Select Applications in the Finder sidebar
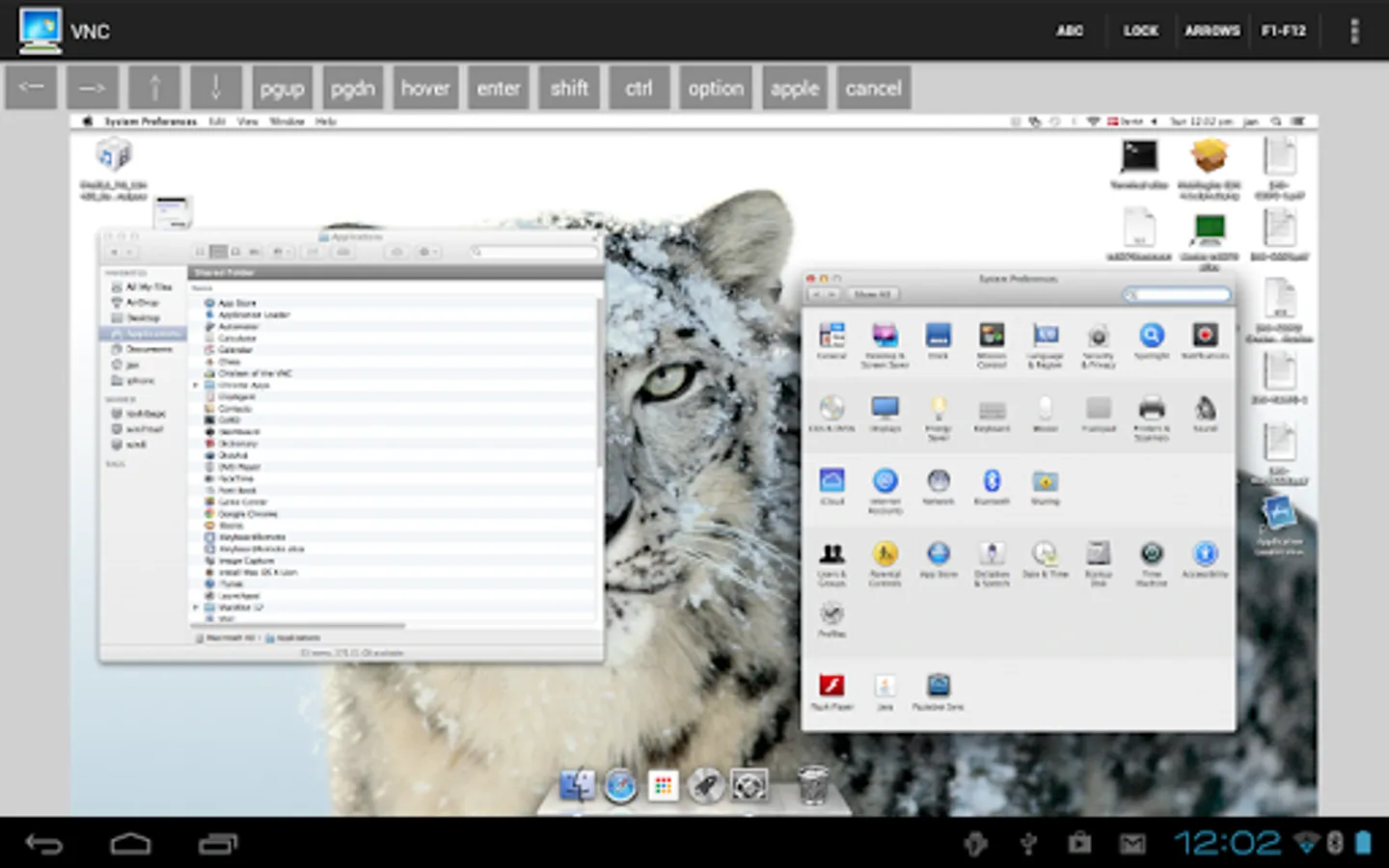Screen dimensions: 1389x868 (145, 334)
